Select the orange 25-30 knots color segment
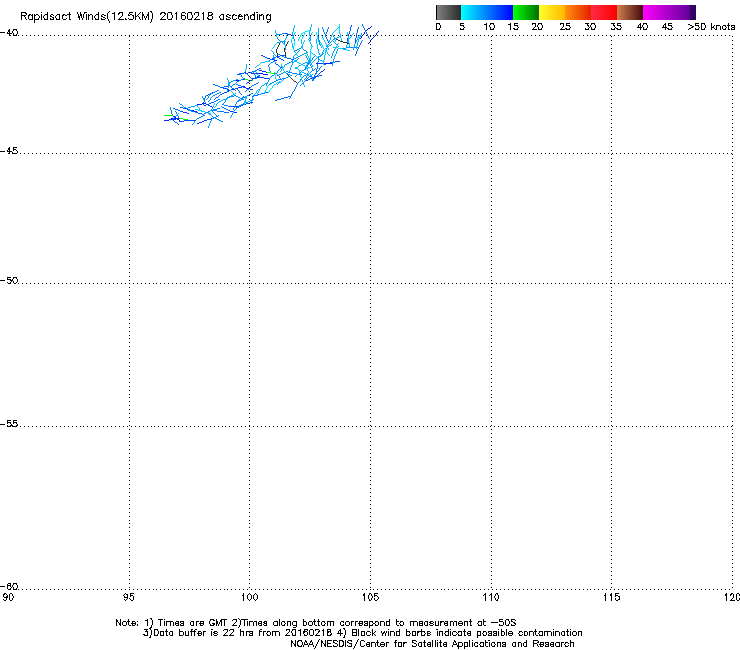740x650 pixels. 578,12
